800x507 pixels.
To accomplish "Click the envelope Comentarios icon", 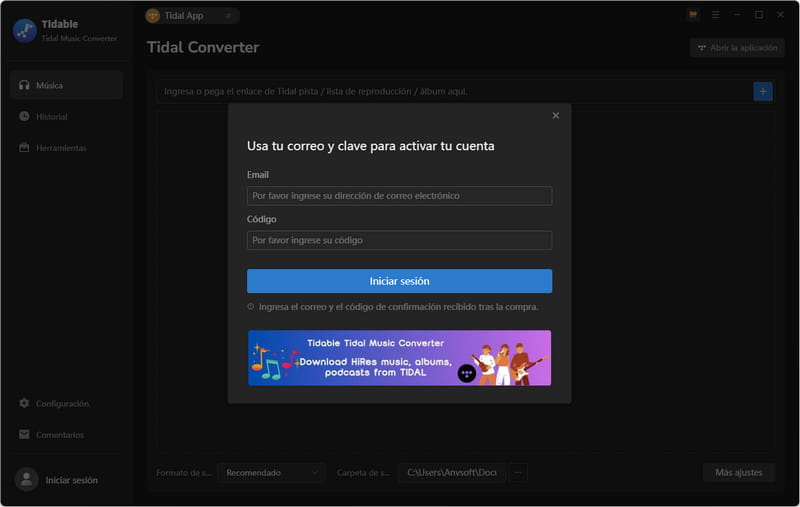I will tap(24, 435).
